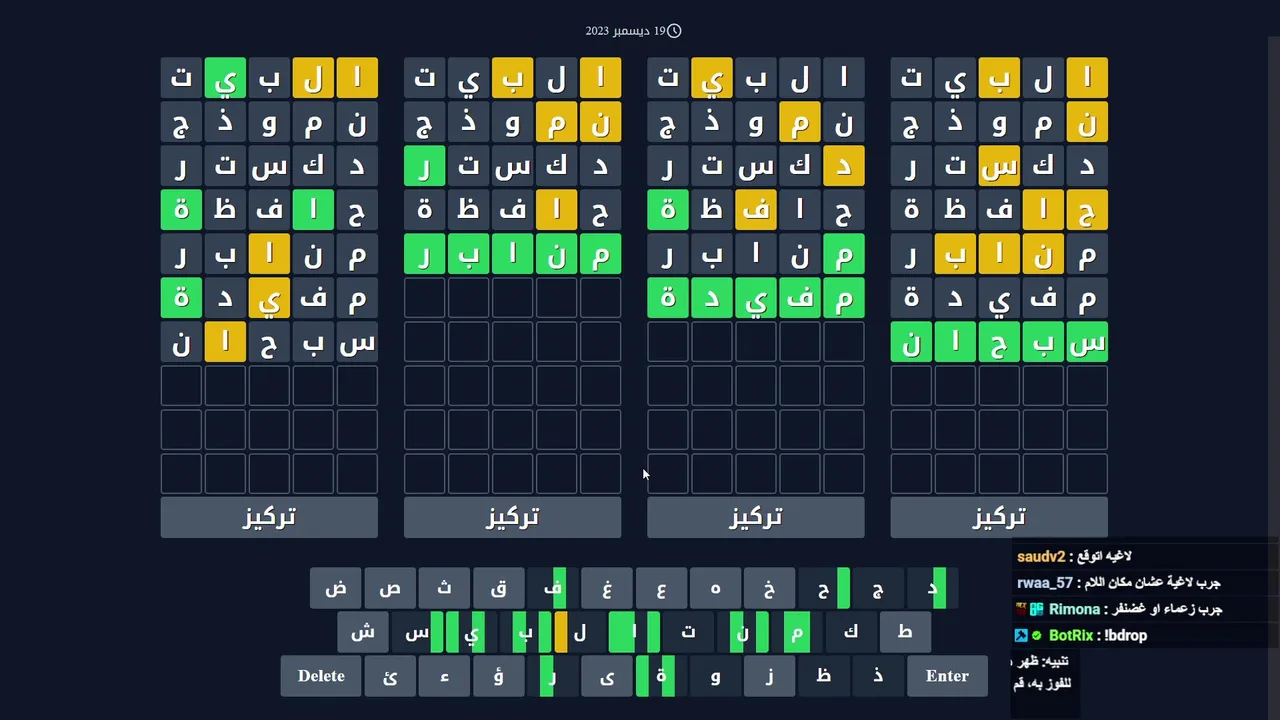Tap the ؤ key
This screenshot has height=720, width=1280.
498,676
